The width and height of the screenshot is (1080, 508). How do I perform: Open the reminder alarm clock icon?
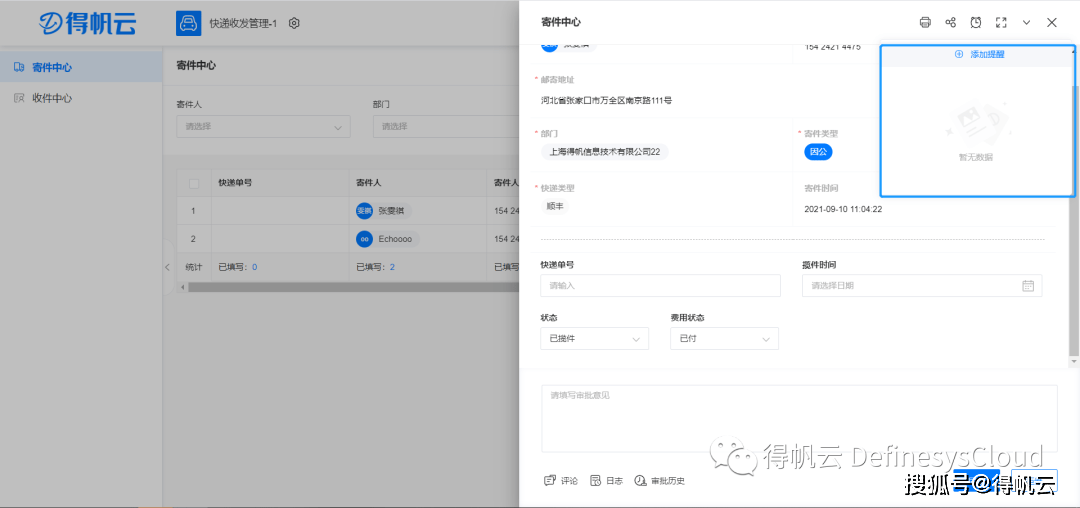coord(976,23)
